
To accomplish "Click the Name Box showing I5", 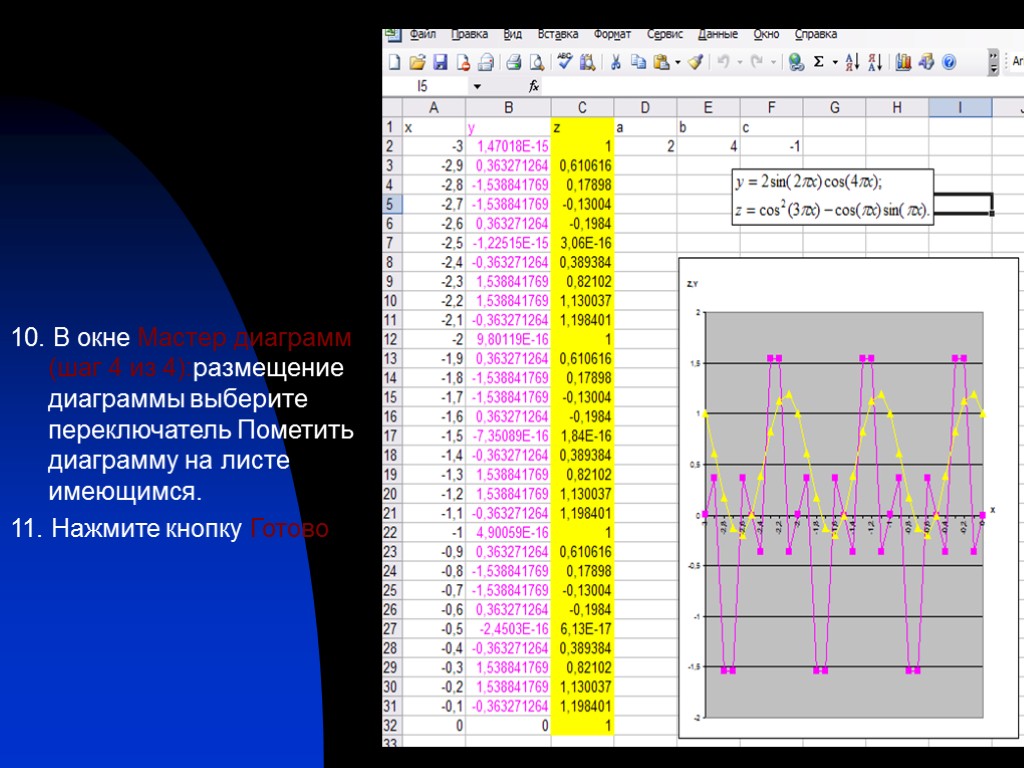I will click(424, 87).
